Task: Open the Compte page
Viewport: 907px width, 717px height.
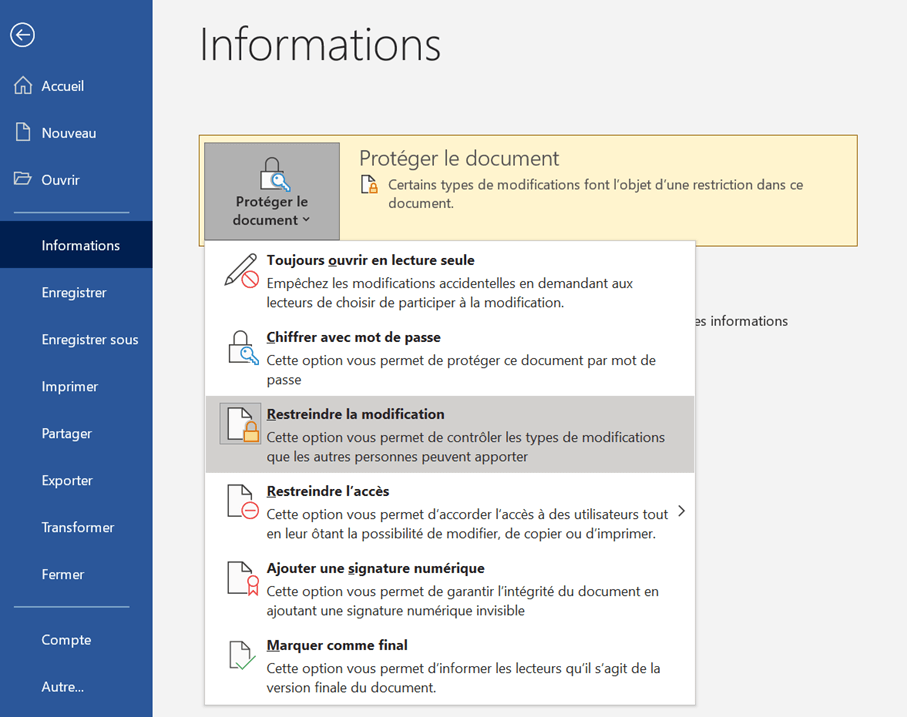Action: [x=76, y=640]
